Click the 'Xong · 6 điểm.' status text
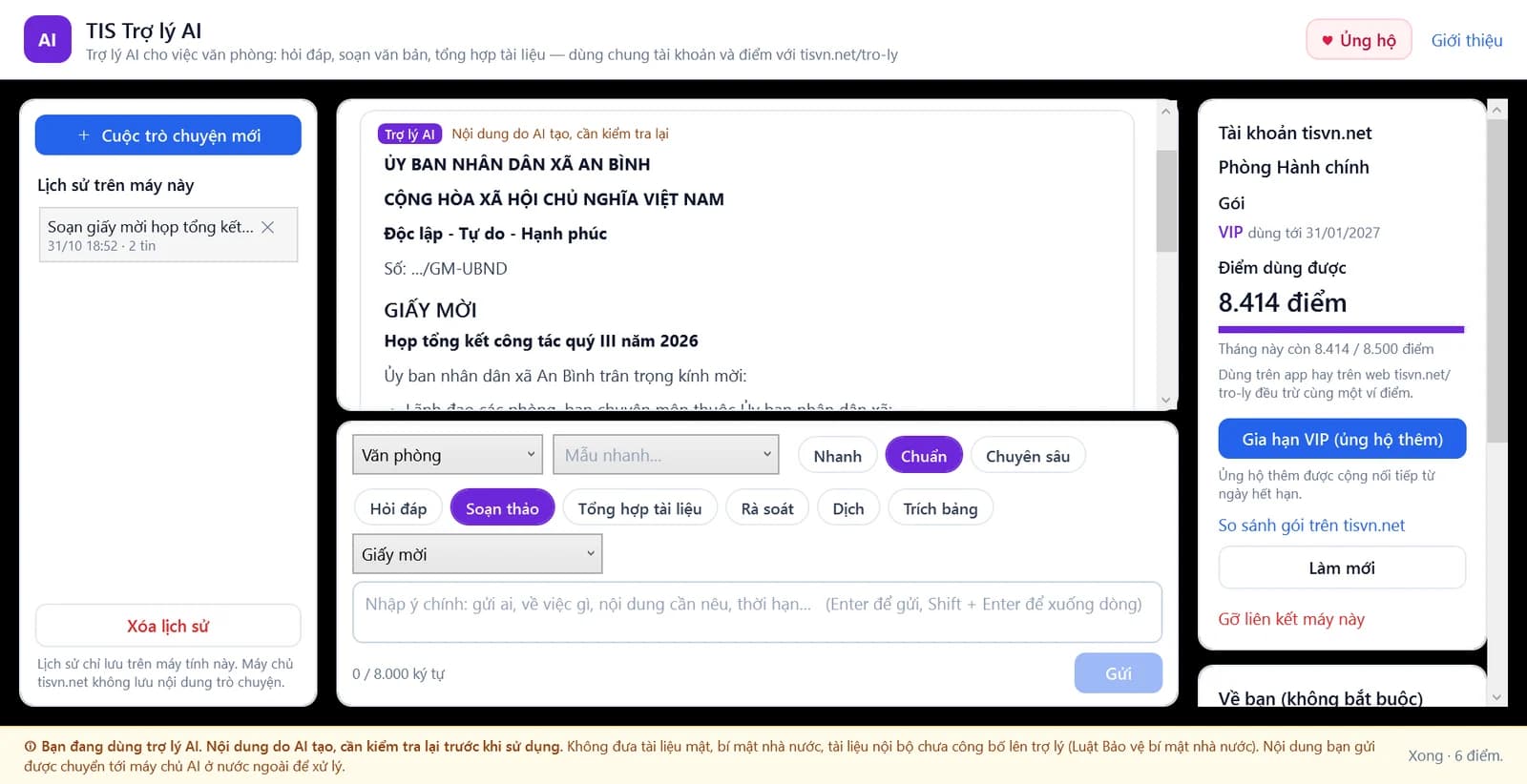This screenshot has width=1527, height=784. tap(1455, 755)
